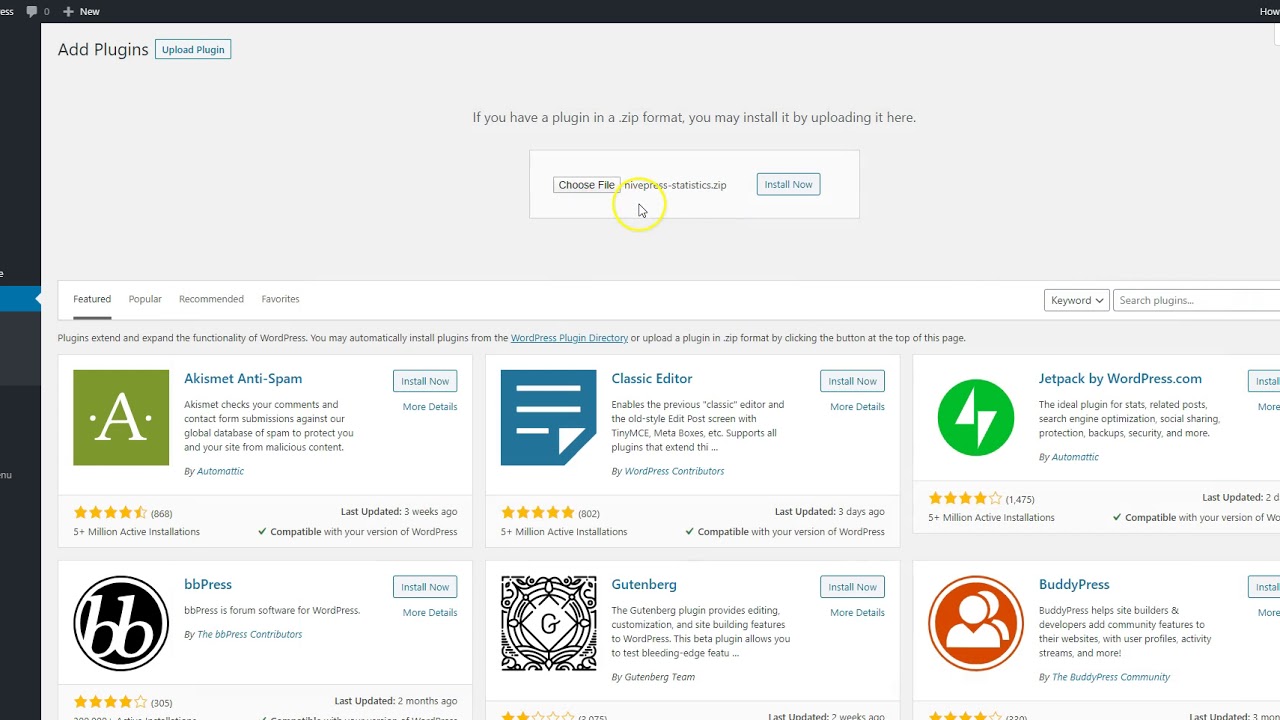Open WordPress Contributors author link

coord(674,471)
